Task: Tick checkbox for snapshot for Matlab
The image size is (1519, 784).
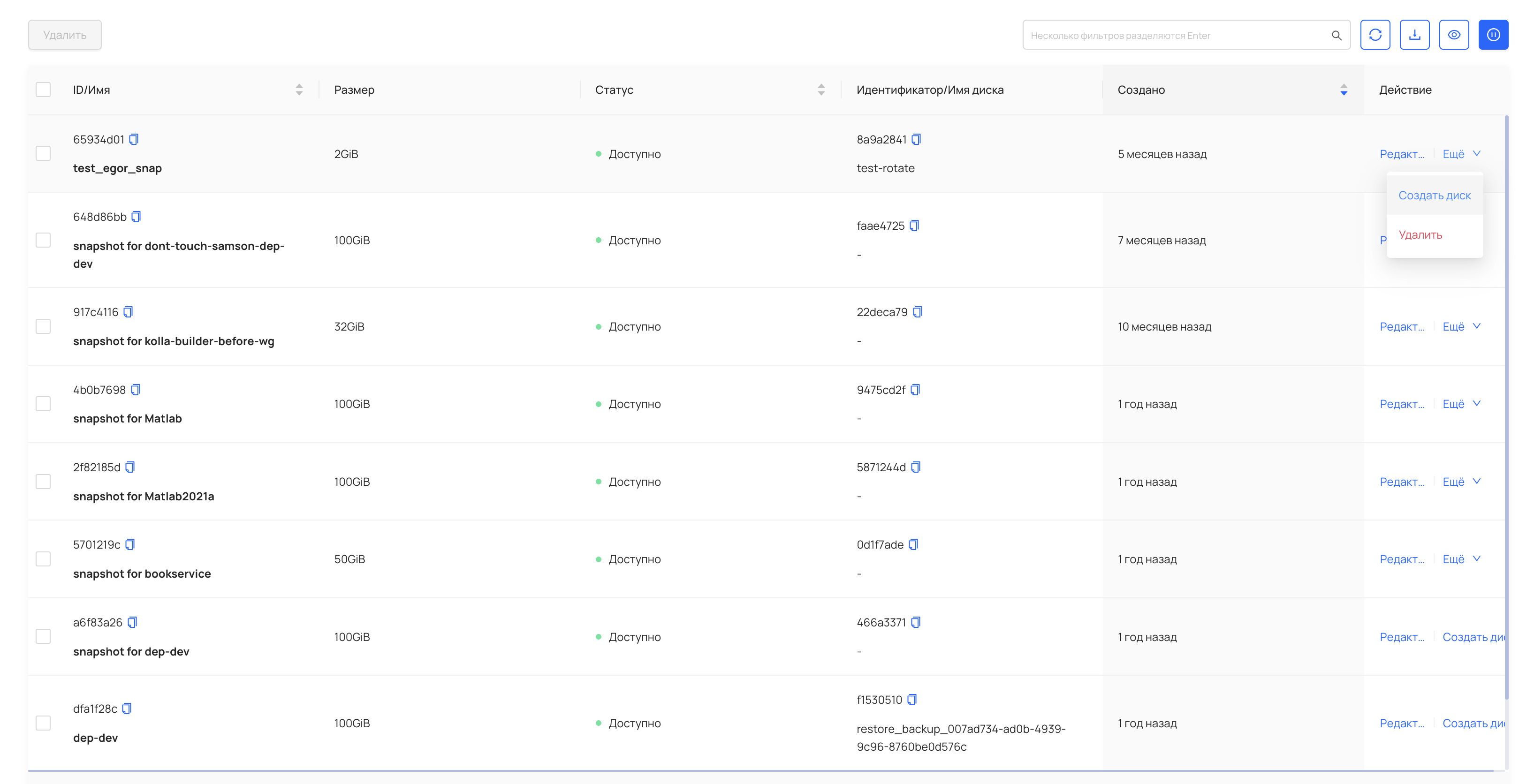Action: [x=43, y=404]
